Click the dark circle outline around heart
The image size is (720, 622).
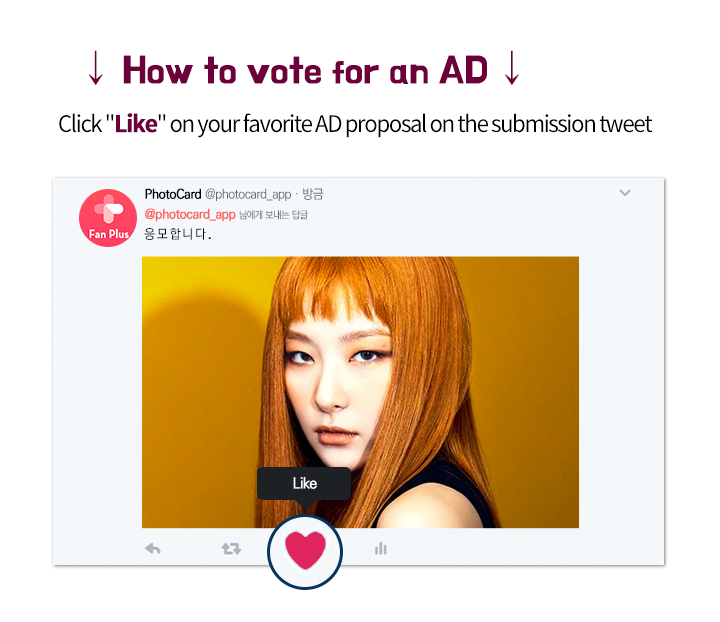(x=305, y=552)
